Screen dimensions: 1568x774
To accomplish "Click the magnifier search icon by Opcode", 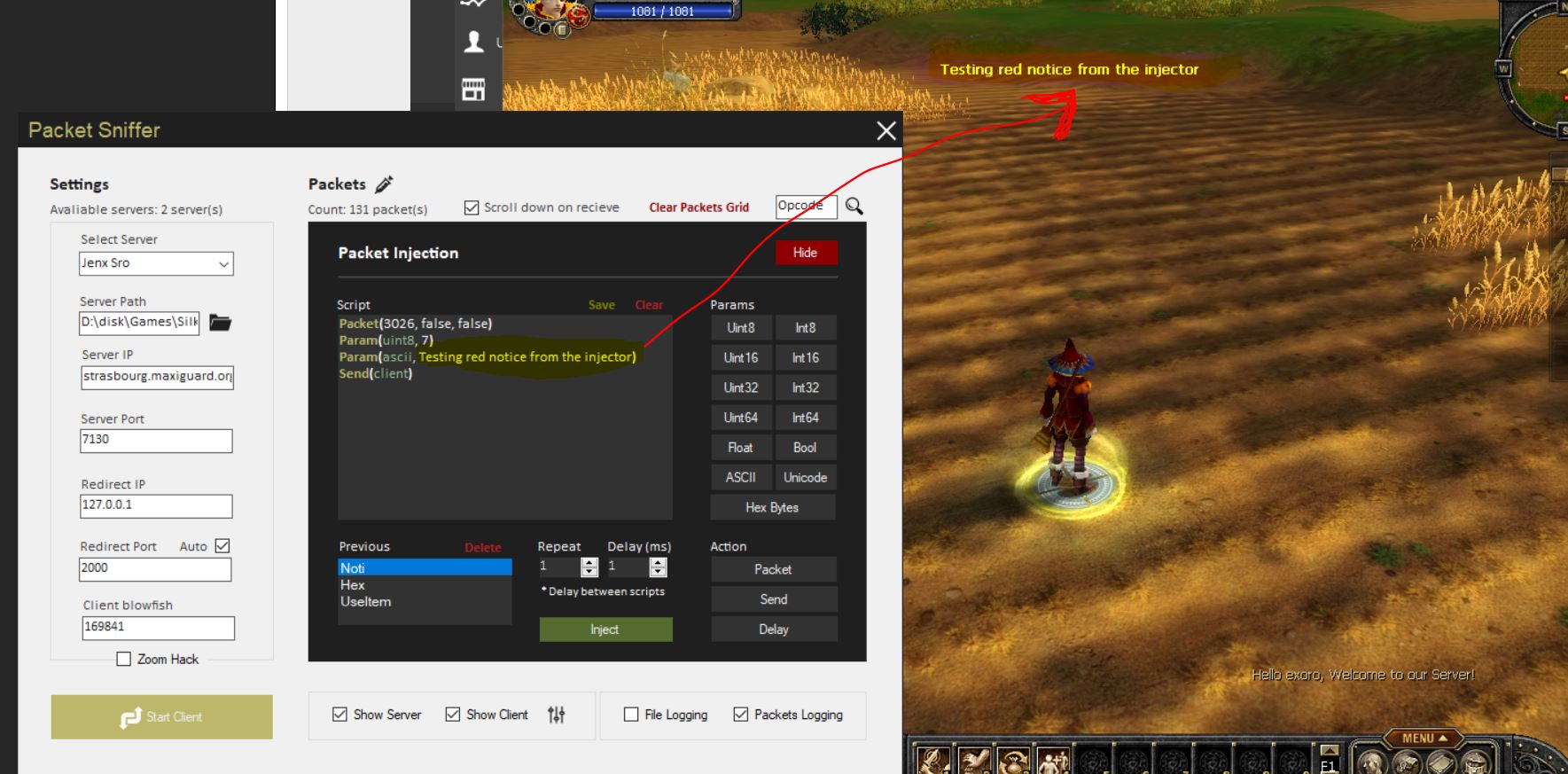I will click(x=854, y=207).
